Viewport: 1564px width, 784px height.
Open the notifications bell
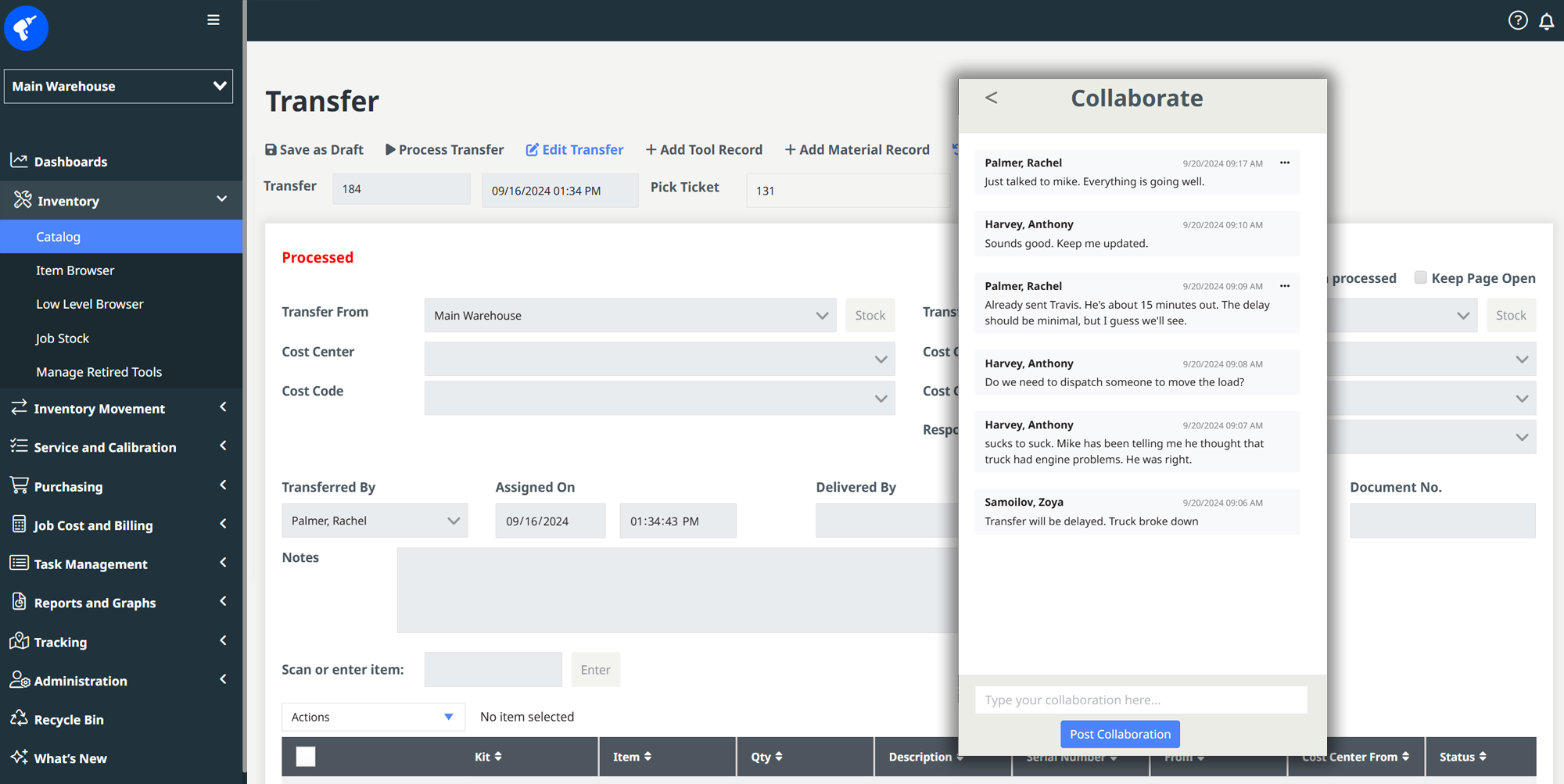1546,22
